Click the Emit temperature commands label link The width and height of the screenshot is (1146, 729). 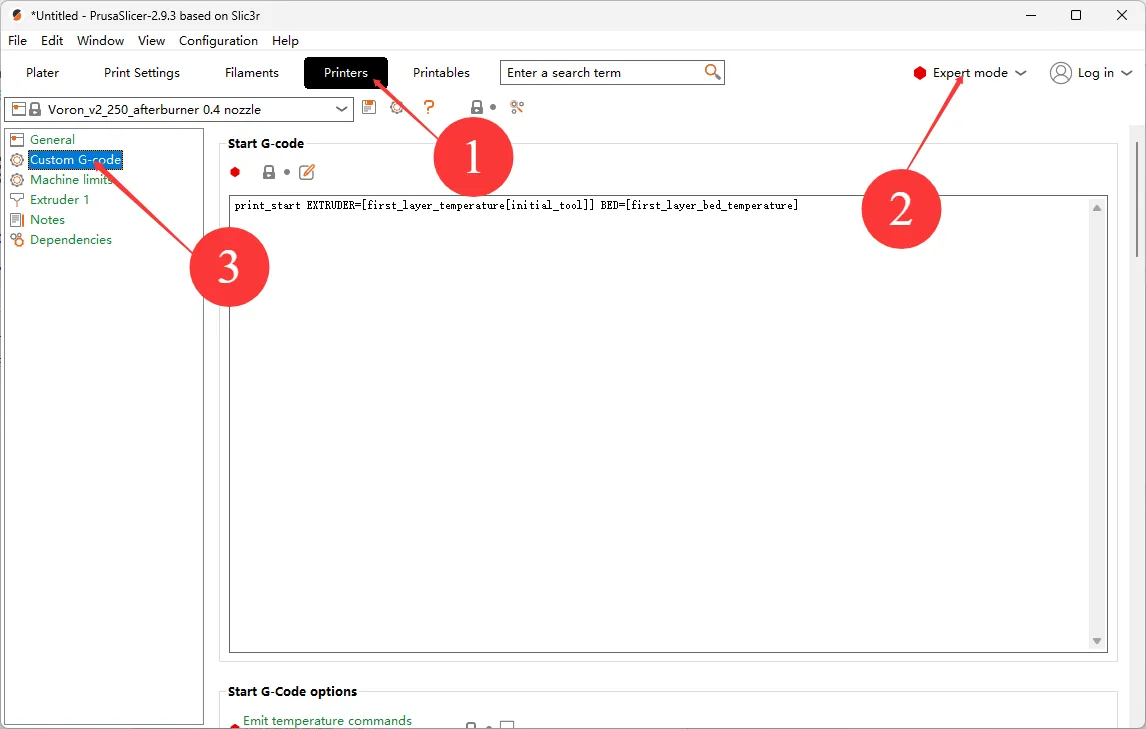pyautogui.click(x=327, y=721)
